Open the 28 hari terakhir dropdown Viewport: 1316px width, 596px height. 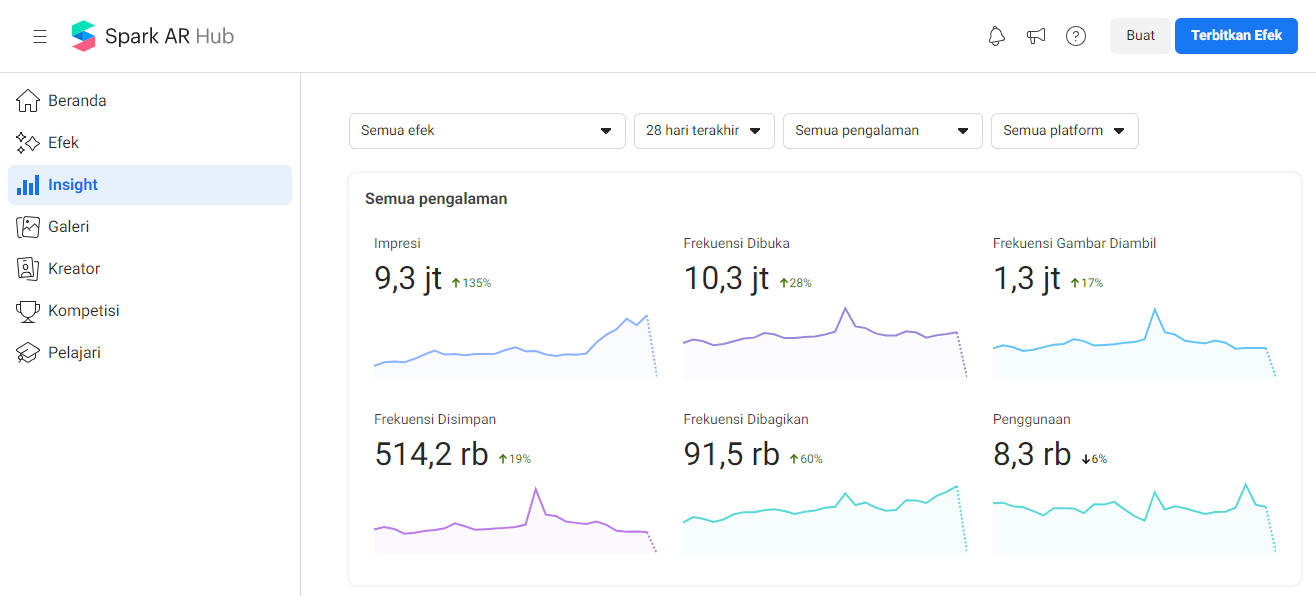[x=704, y=131]
